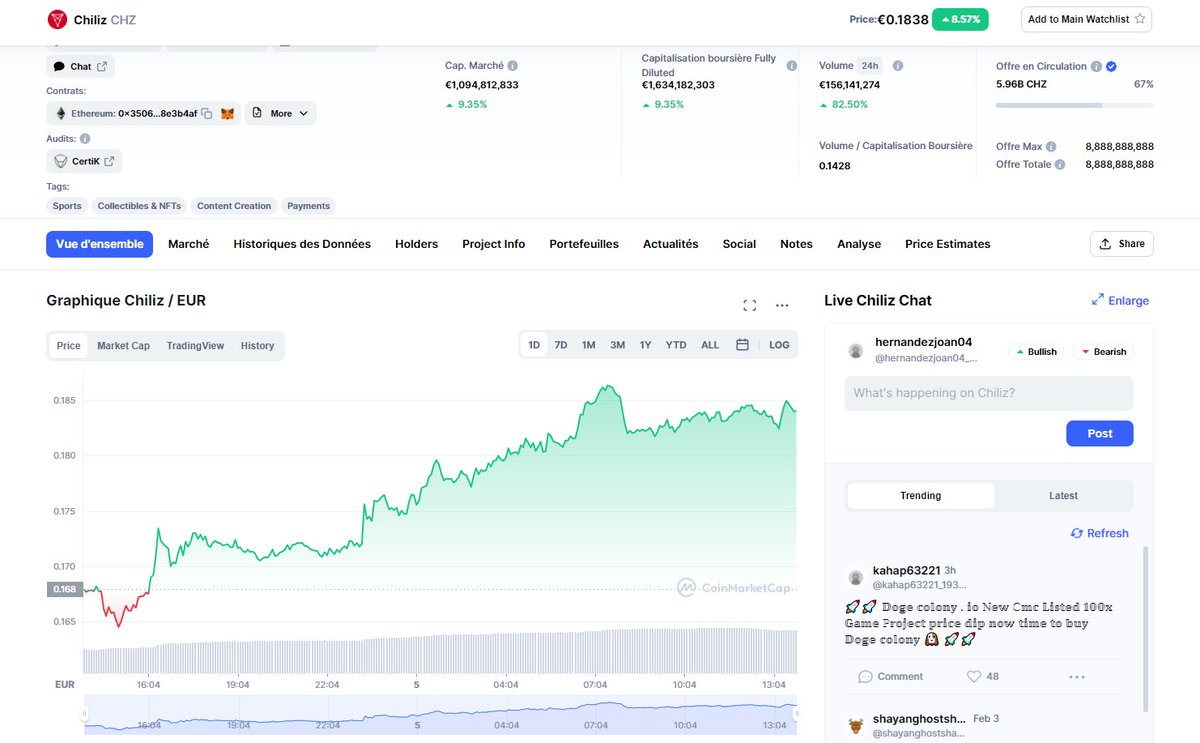The height and width of the screenshot is (743, 1200).
Task: Click shayanghostsh's avatar
Action: pos(856,725)
